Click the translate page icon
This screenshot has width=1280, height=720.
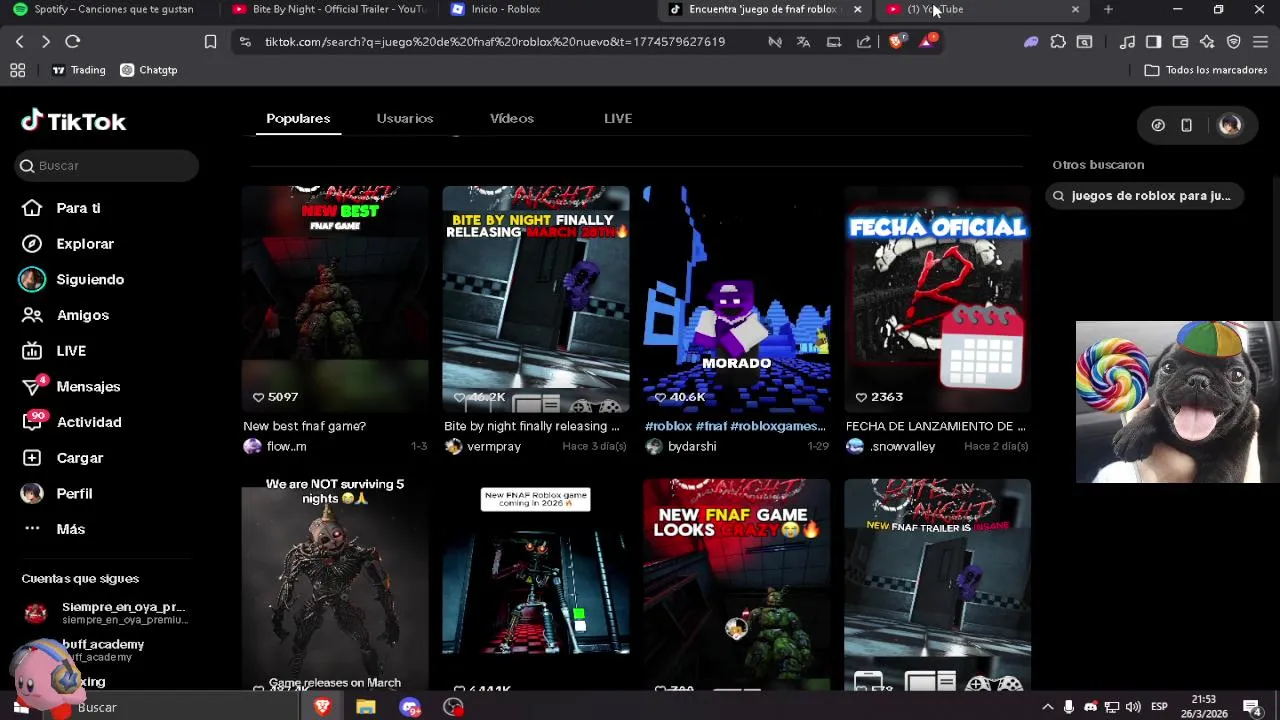click(x=803, y=42)
